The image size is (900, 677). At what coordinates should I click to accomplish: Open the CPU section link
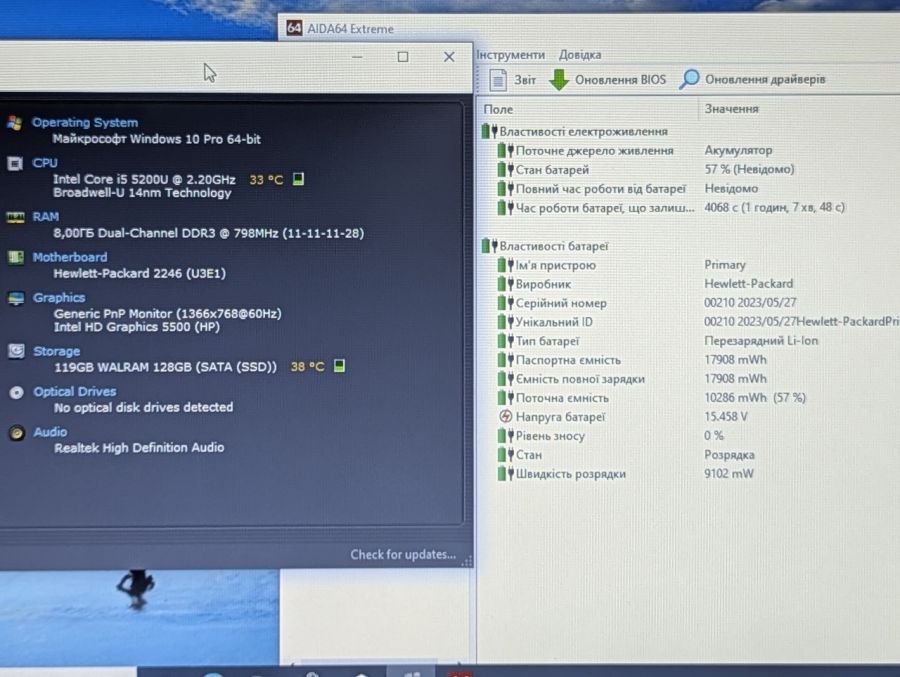(45, 163)
